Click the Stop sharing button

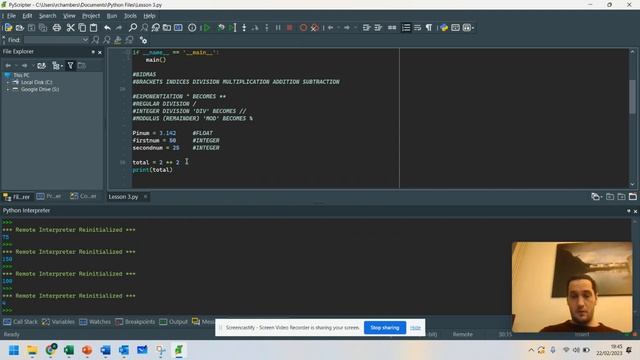pyautogui.click(x=385, y=327)
